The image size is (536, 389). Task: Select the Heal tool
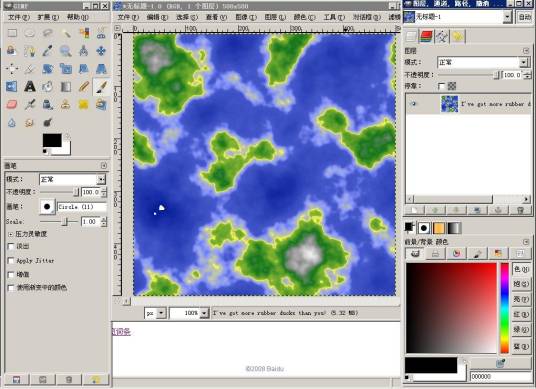point(84,104)
